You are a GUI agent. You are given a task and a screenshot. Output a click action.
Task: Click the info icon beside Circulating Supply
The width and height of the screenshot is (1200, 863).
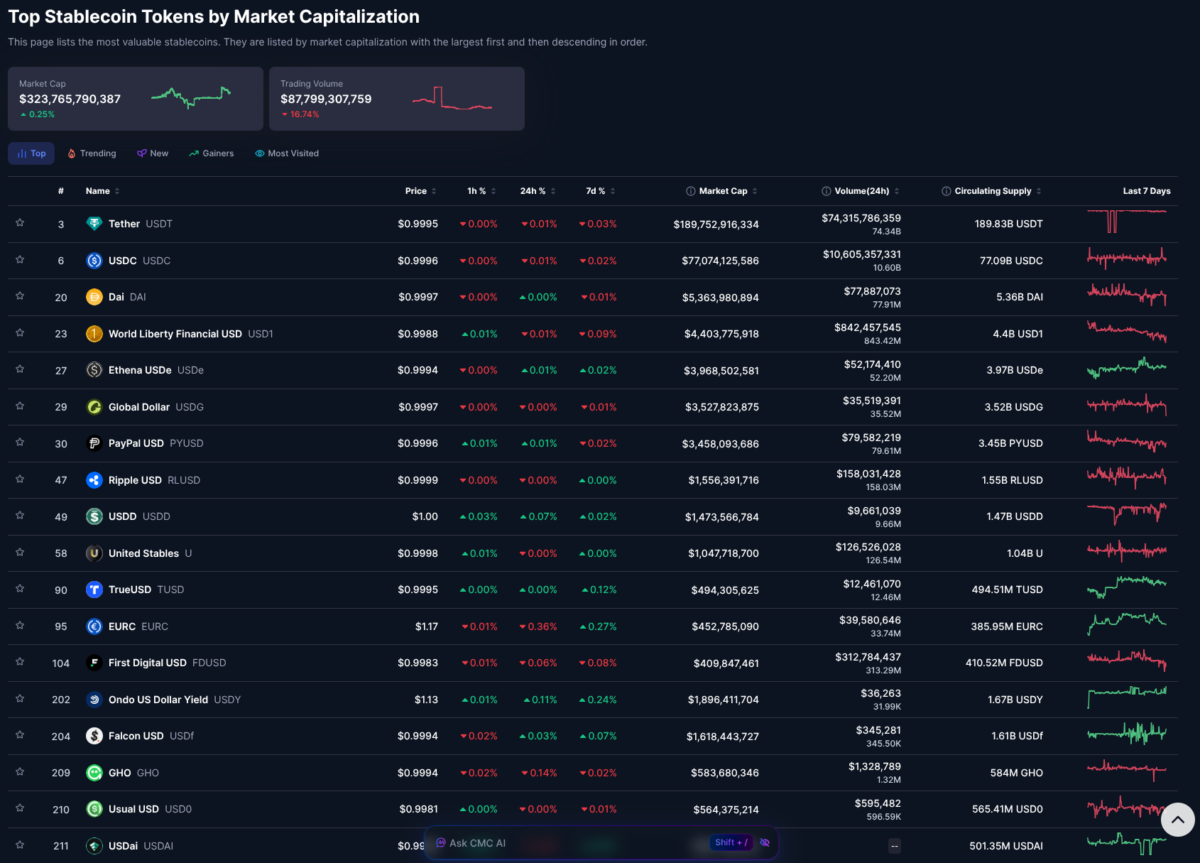946,191
